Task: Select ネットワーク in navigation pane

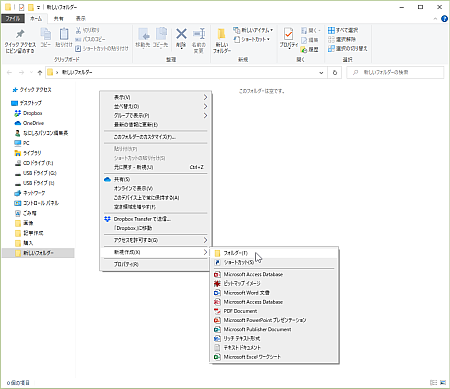Action: 34,193
